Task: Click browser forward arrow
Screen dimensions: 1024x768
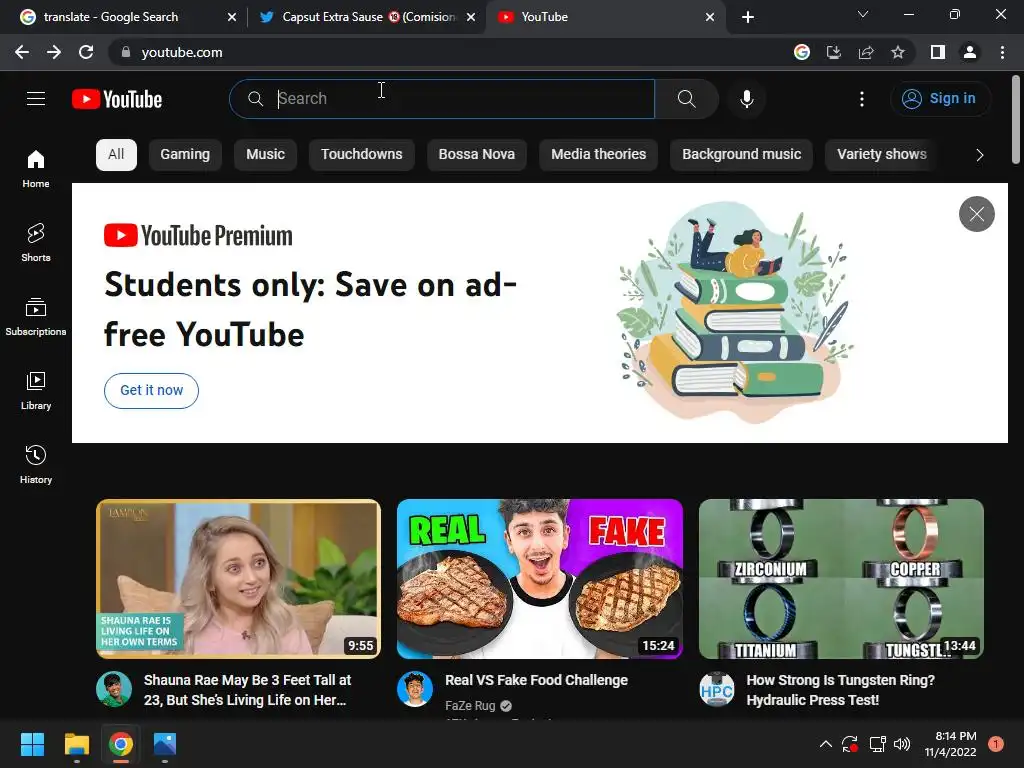Action: [54, 52]
